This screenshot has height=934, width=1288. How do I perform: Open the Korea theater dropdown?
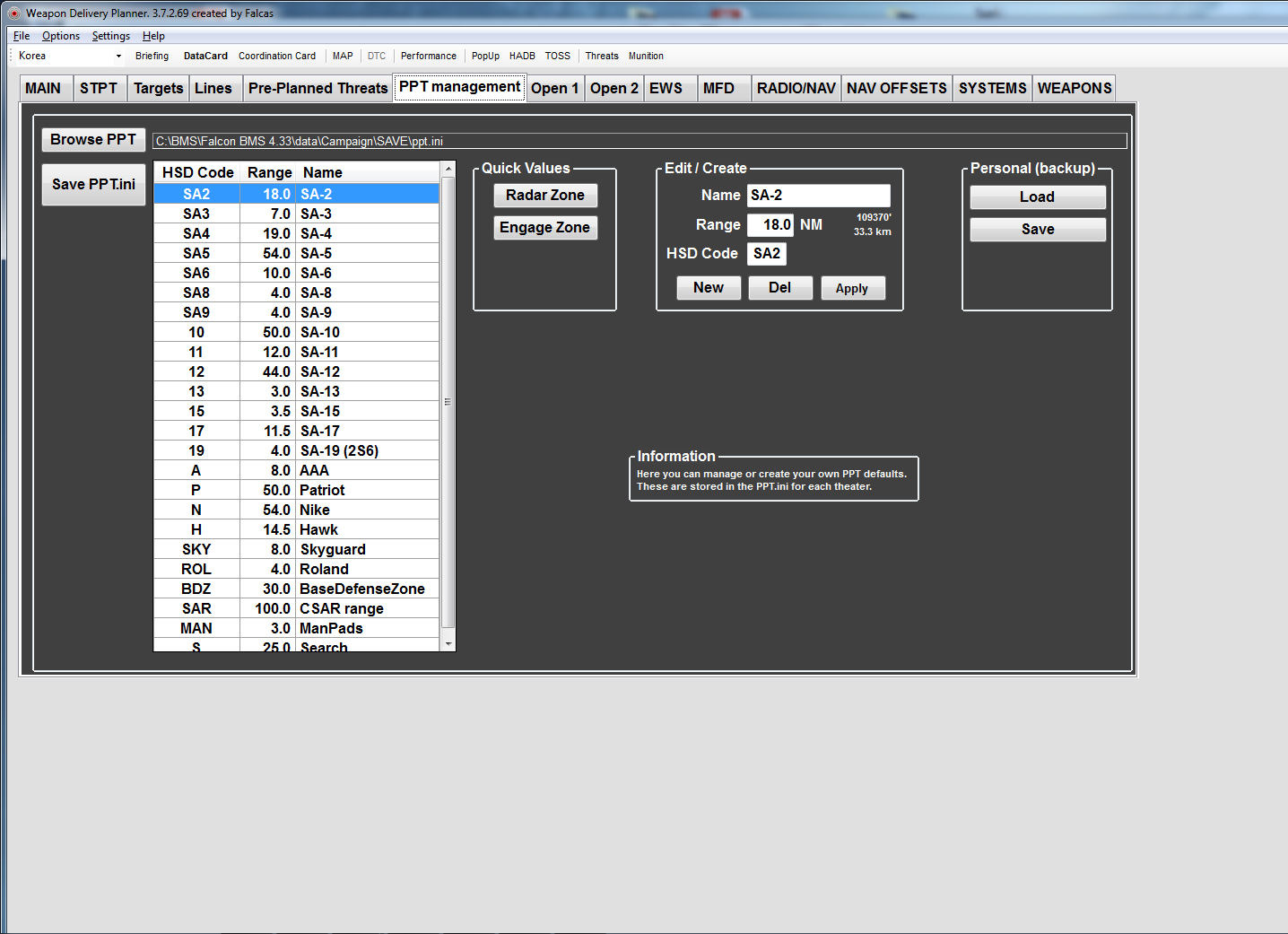(x=70, y=56)
